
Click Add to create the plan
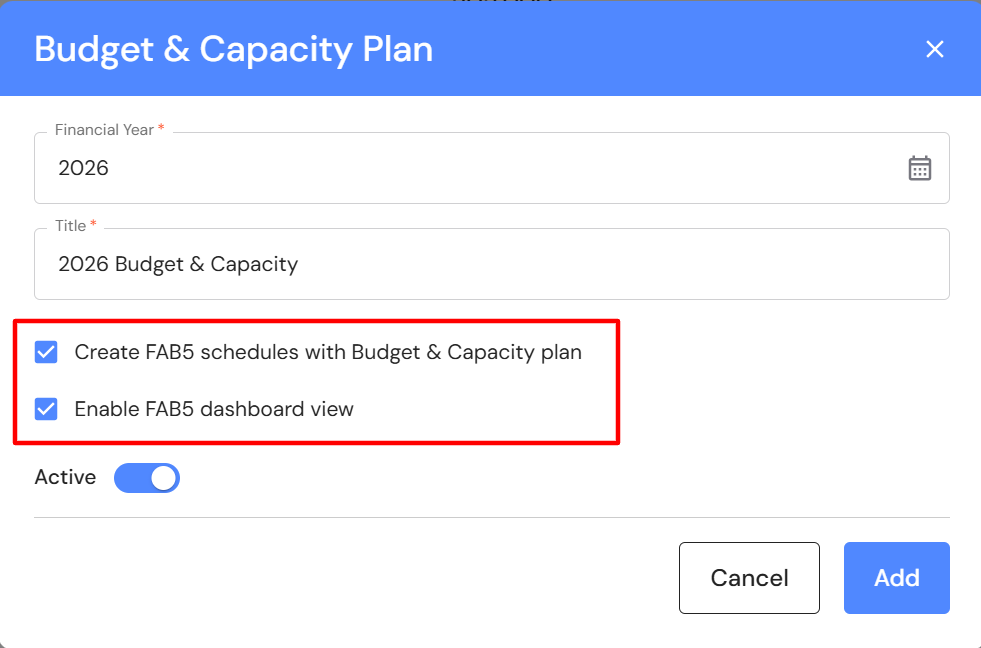tap(896, 578)
